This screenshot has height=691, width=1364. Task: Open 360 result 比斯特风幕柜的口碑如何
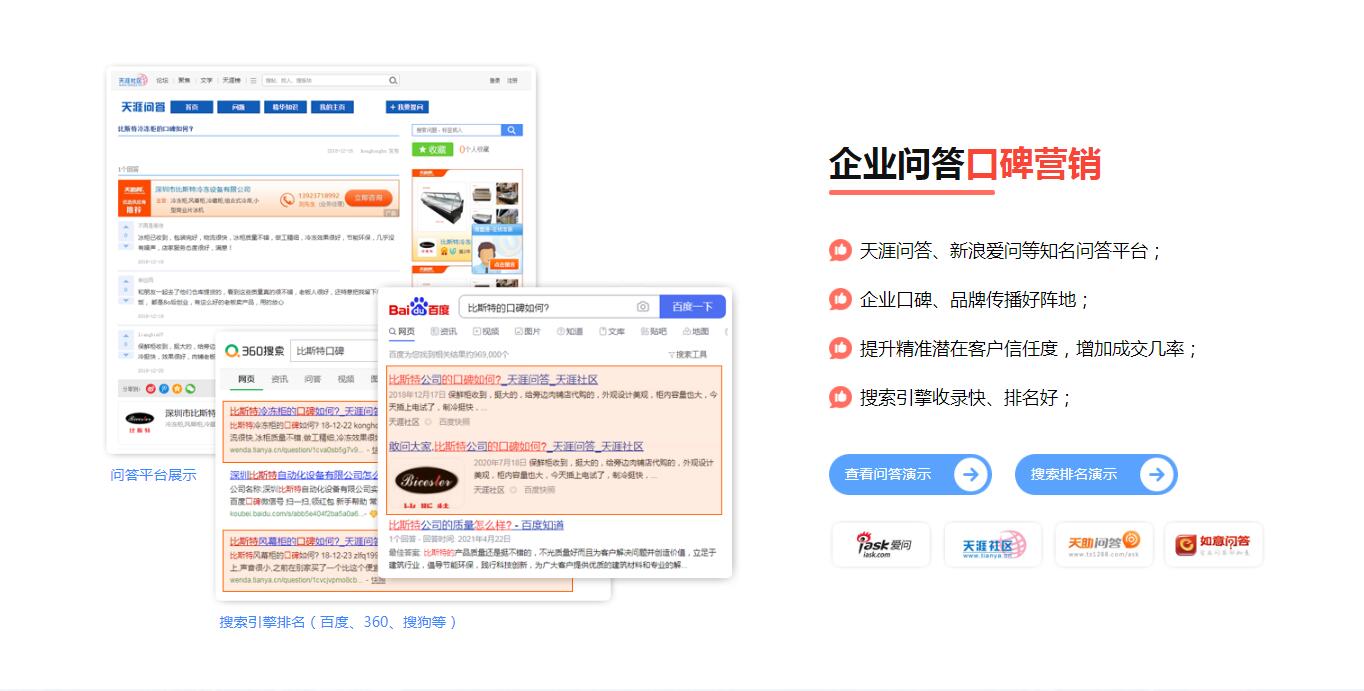(305, 541)
